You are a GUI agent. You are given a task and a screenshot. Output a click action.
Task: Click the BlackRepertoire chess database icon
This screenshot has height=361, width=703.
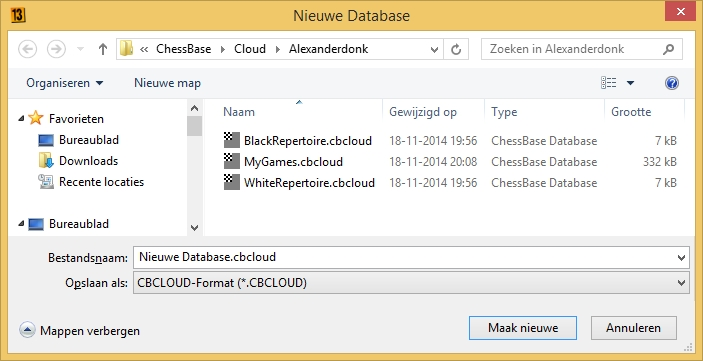coord(232,140)
